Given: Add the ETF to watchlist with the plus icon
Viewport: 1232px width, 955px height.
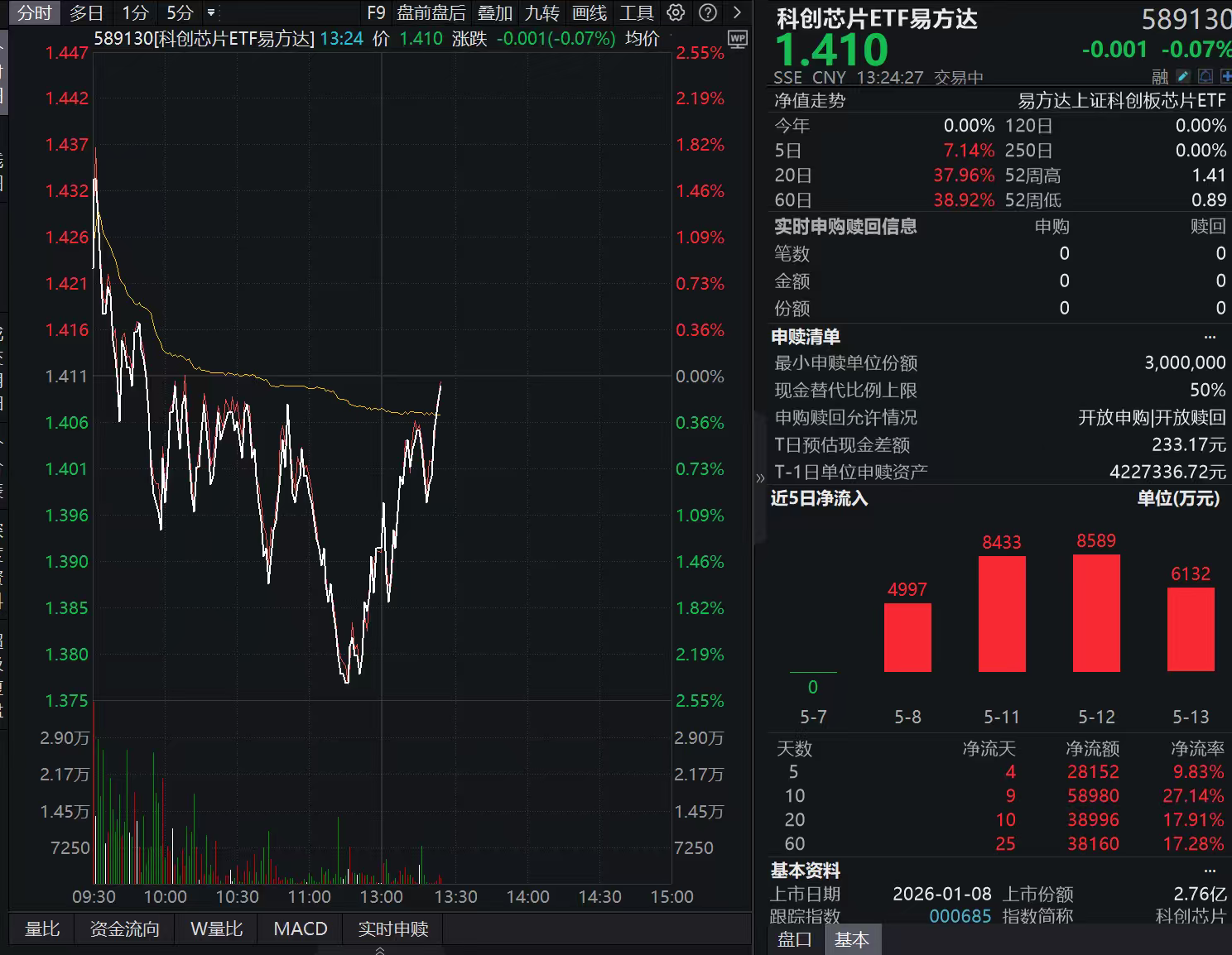Looking at the screenshot, I should coord(1226,76).
